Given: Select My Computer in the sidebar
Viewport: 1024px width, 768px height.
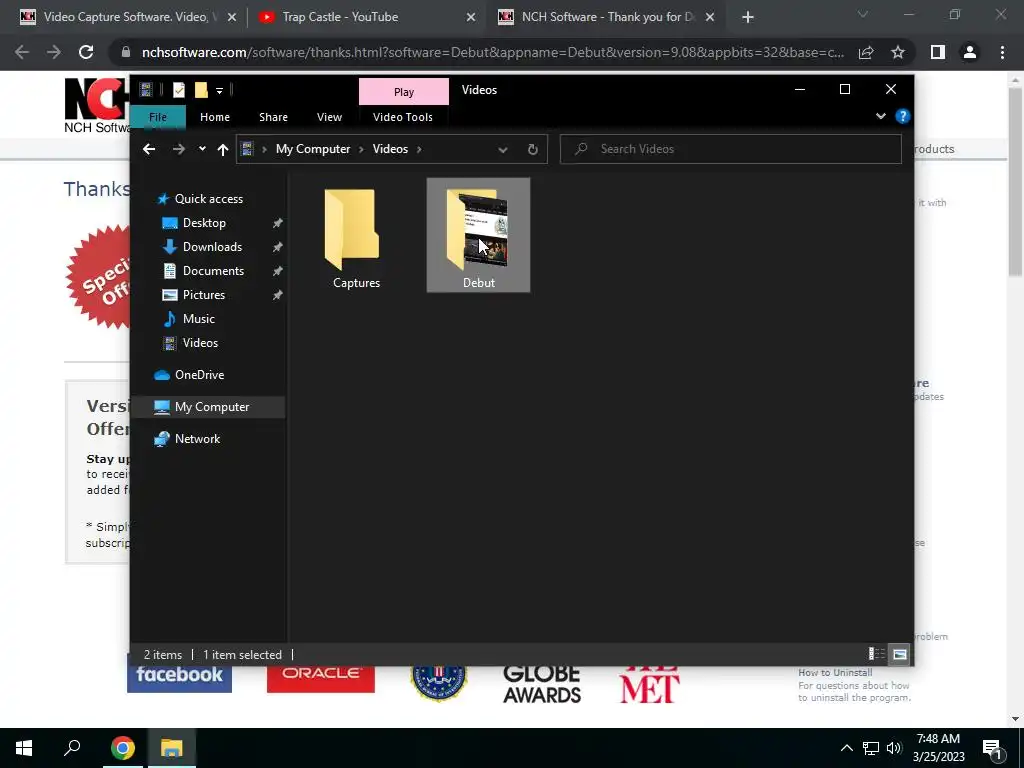Looking at the screenshot, I should tap(212, 407).
